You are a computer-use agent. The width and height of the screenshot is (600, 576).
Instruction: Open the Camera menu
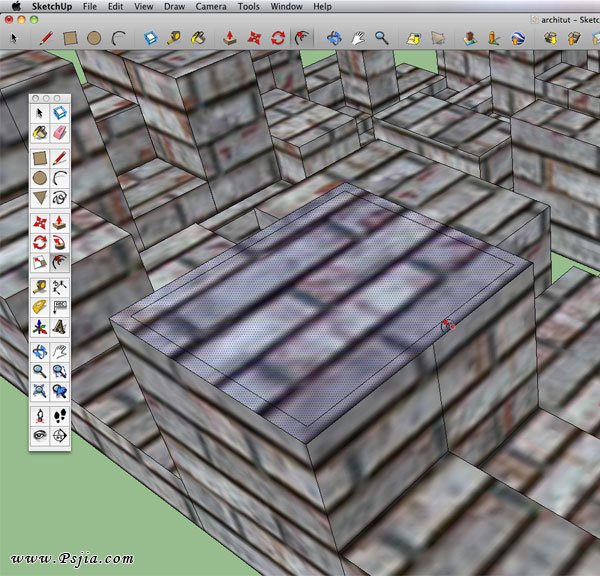[x=210, y=6]
